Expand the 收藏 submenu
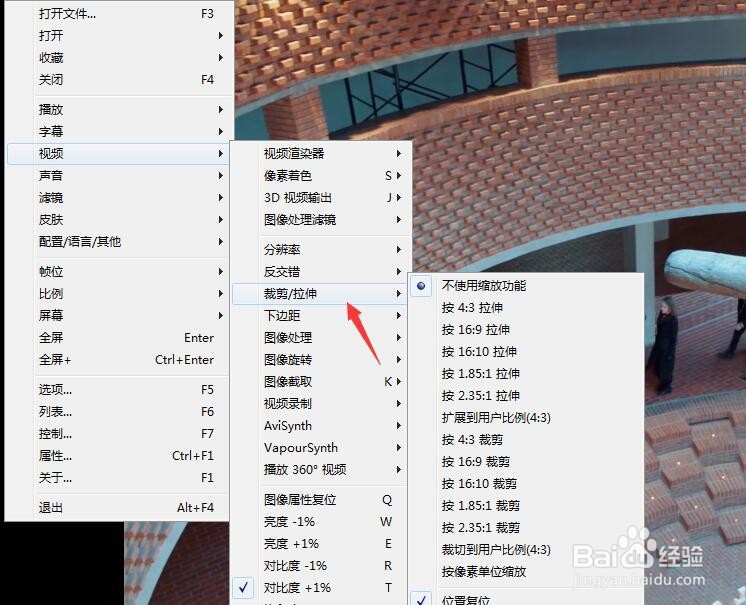 point(118,58)
